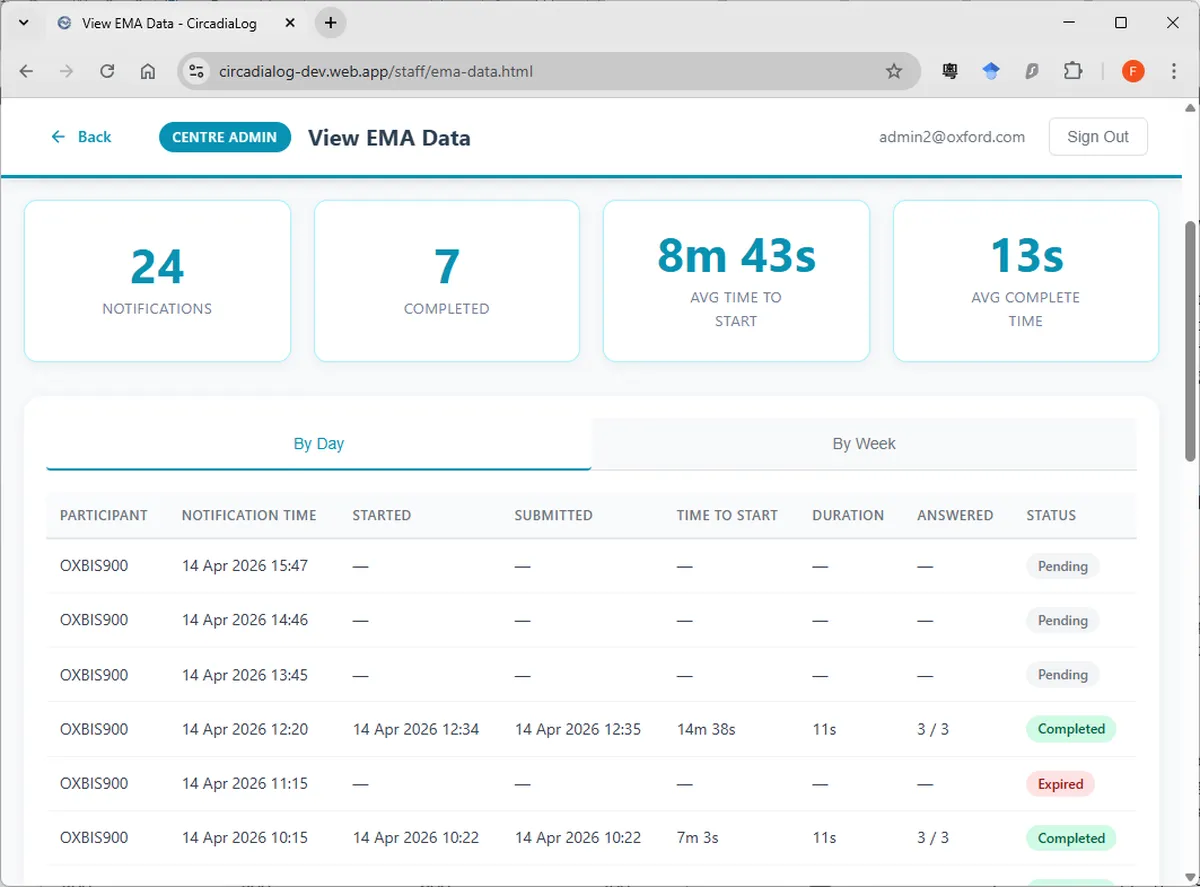The width and height of the screenshot is (1200, 887).
Task: Open the tab search chevron dropdown
Action: coord(24,22)
